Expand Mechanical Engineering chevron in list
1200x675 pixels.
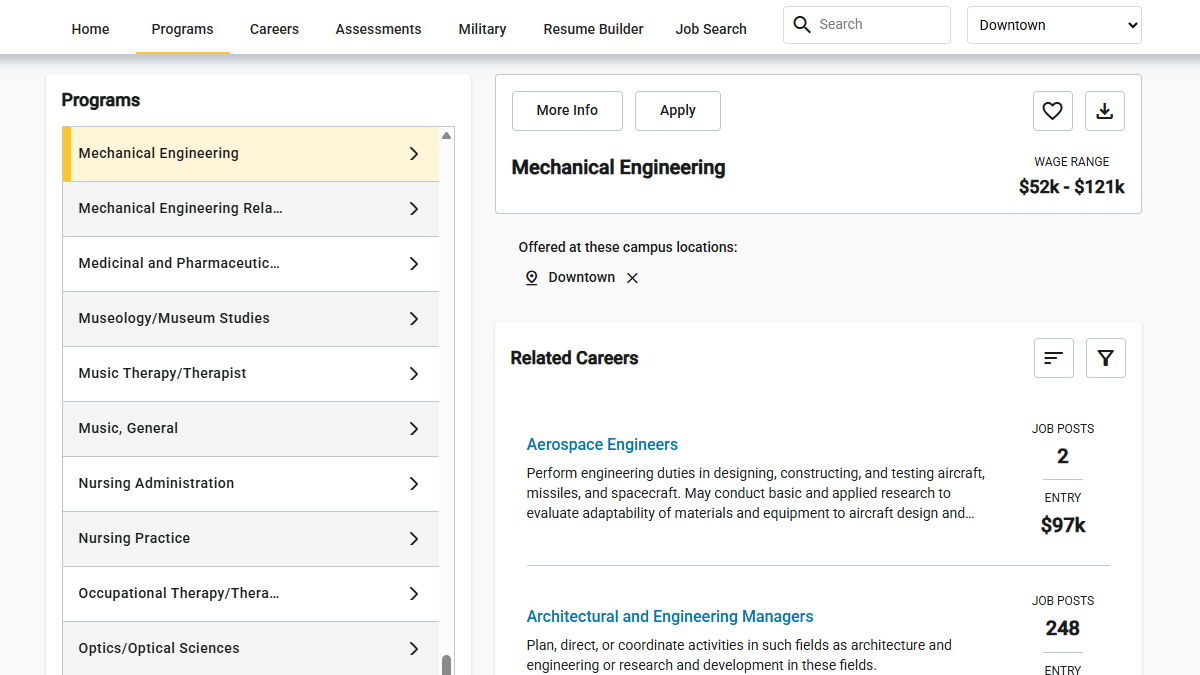point(414,154)
